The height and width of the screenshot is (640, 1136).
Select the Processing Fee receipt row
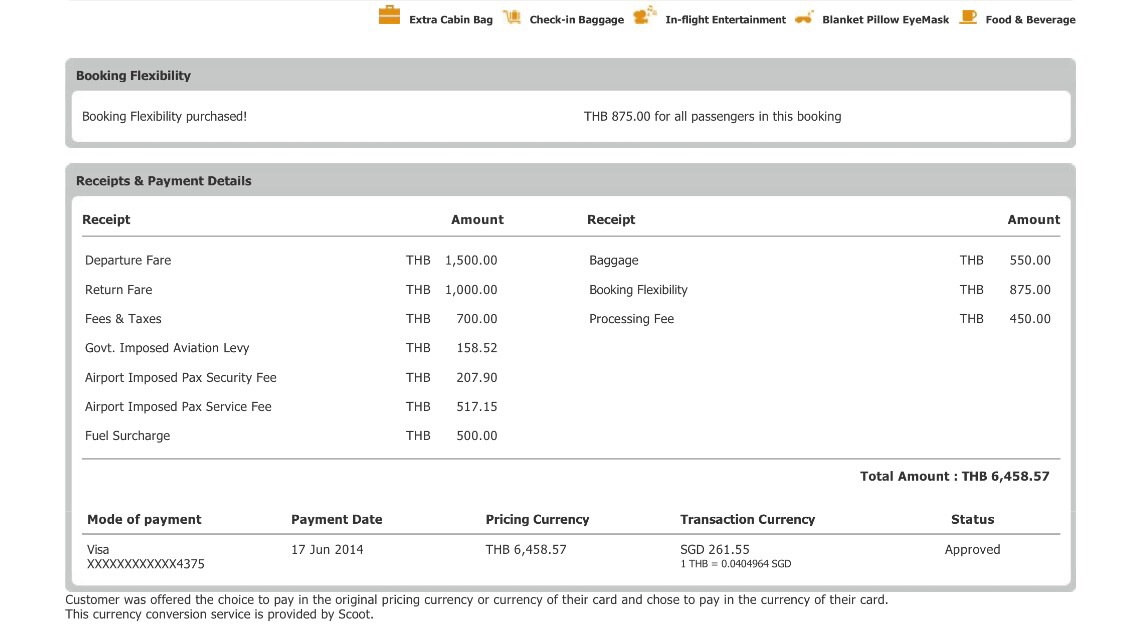[631, 319]
